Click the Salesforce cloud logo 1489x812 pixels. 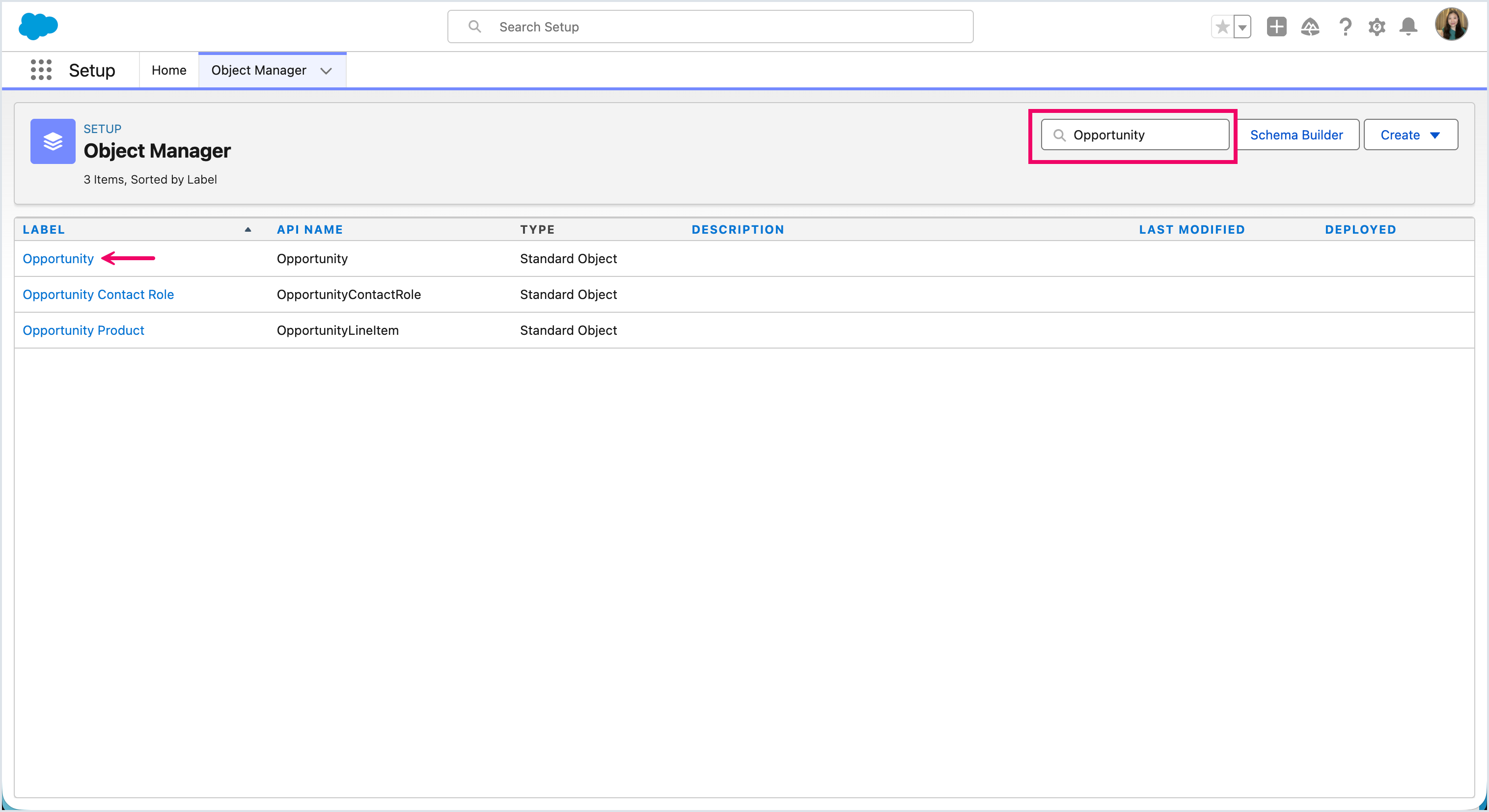[x=38, y=27]
